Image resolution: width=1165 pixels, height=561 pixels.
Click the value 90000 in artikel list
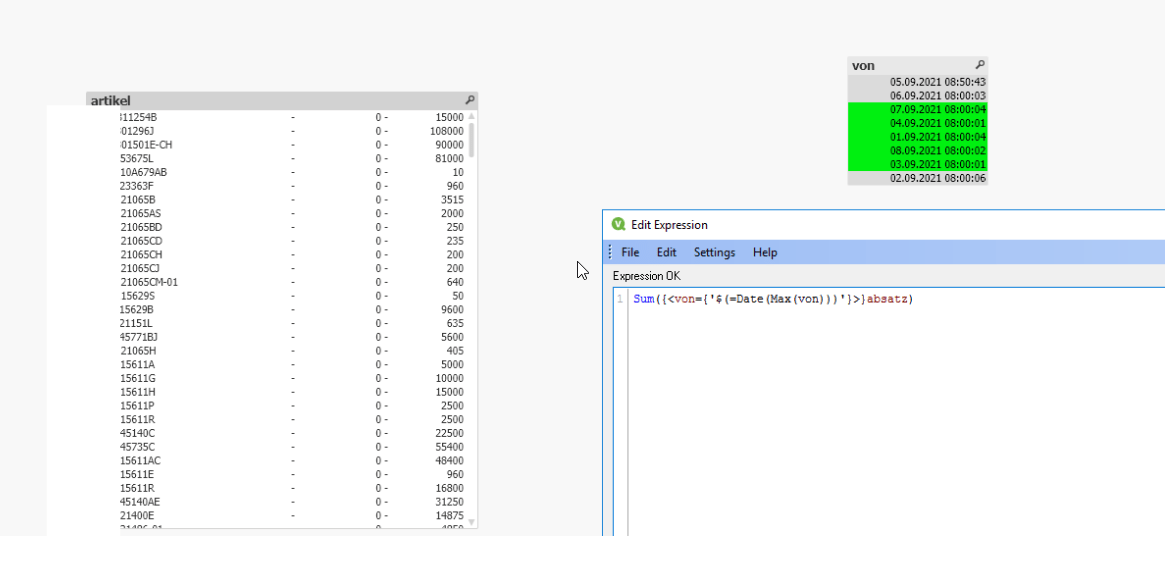click(449, 145)
